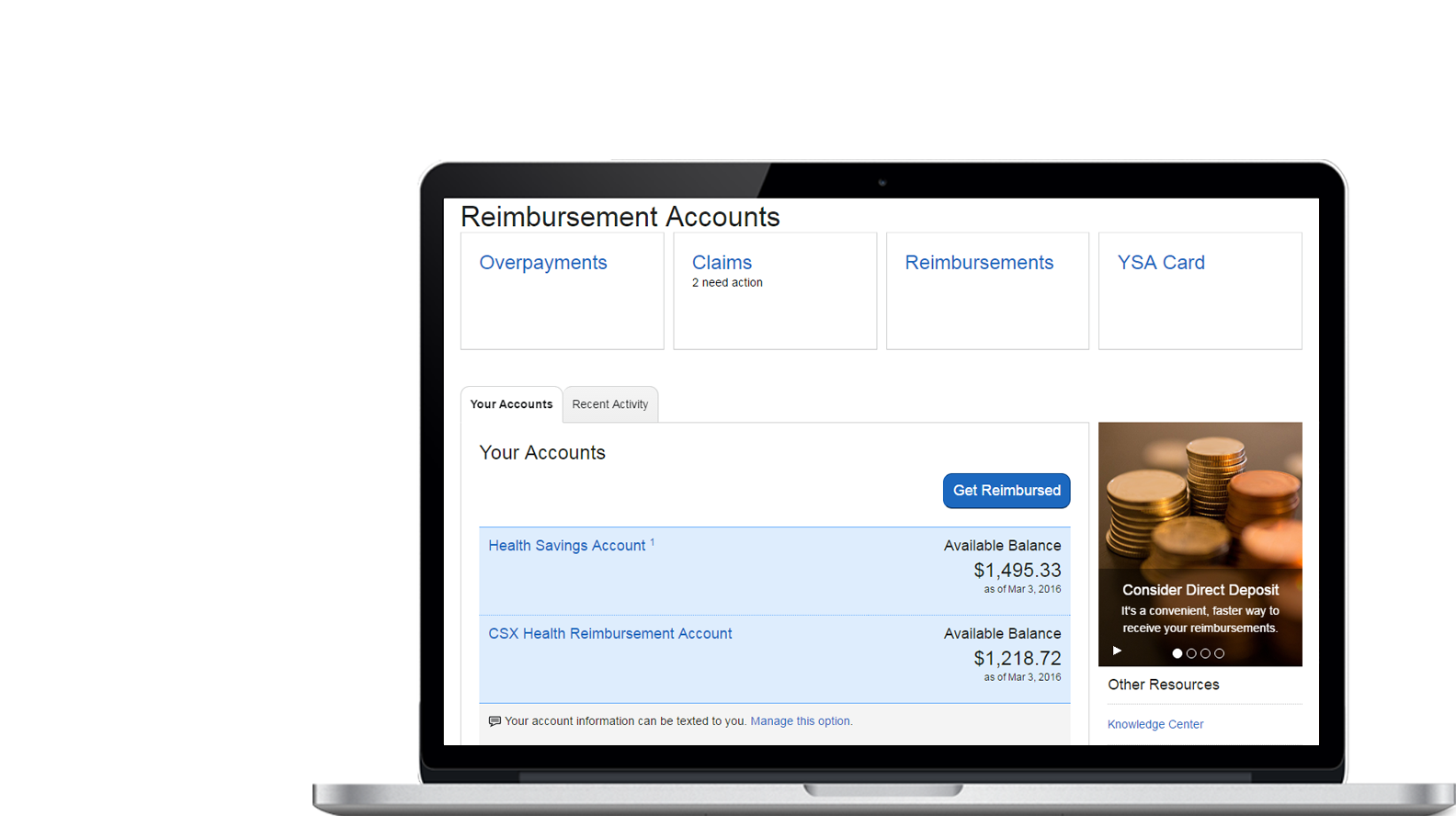1456x816 pixels.
Task: Click the text message speech bubble icon
Action: [495, 721]
